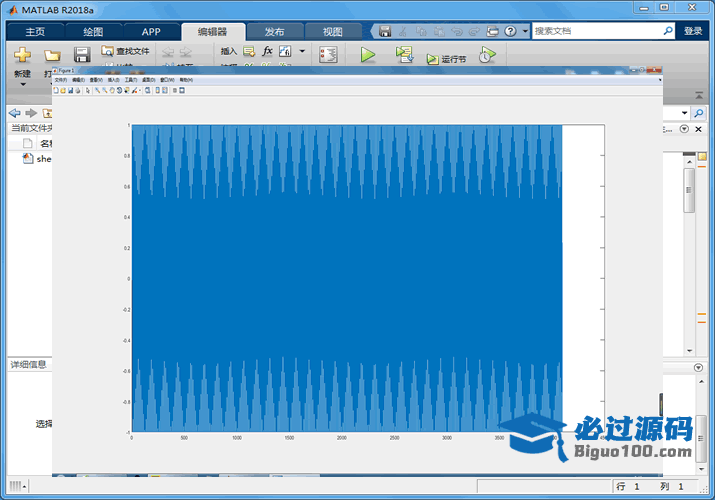Click the copy icon in quick access bar

[x=421, y=31]
